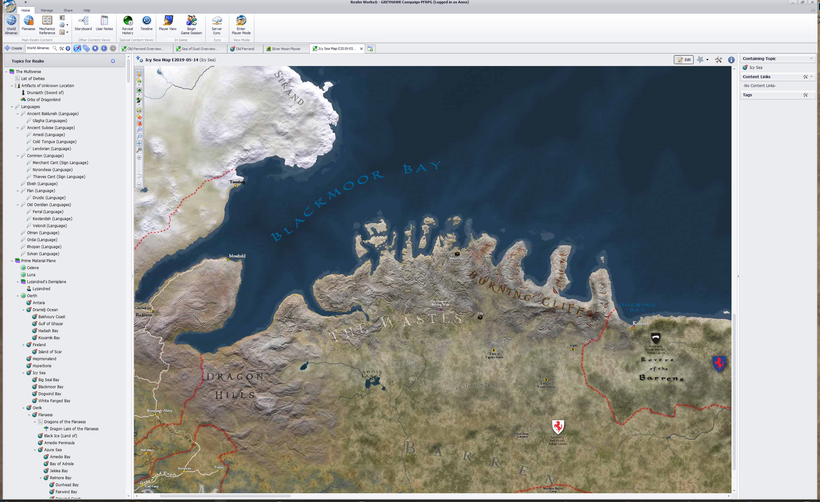This screenshot has width=820, height=502.
Task: Click the topic tools wrench icon
Action: click(719, 60)
